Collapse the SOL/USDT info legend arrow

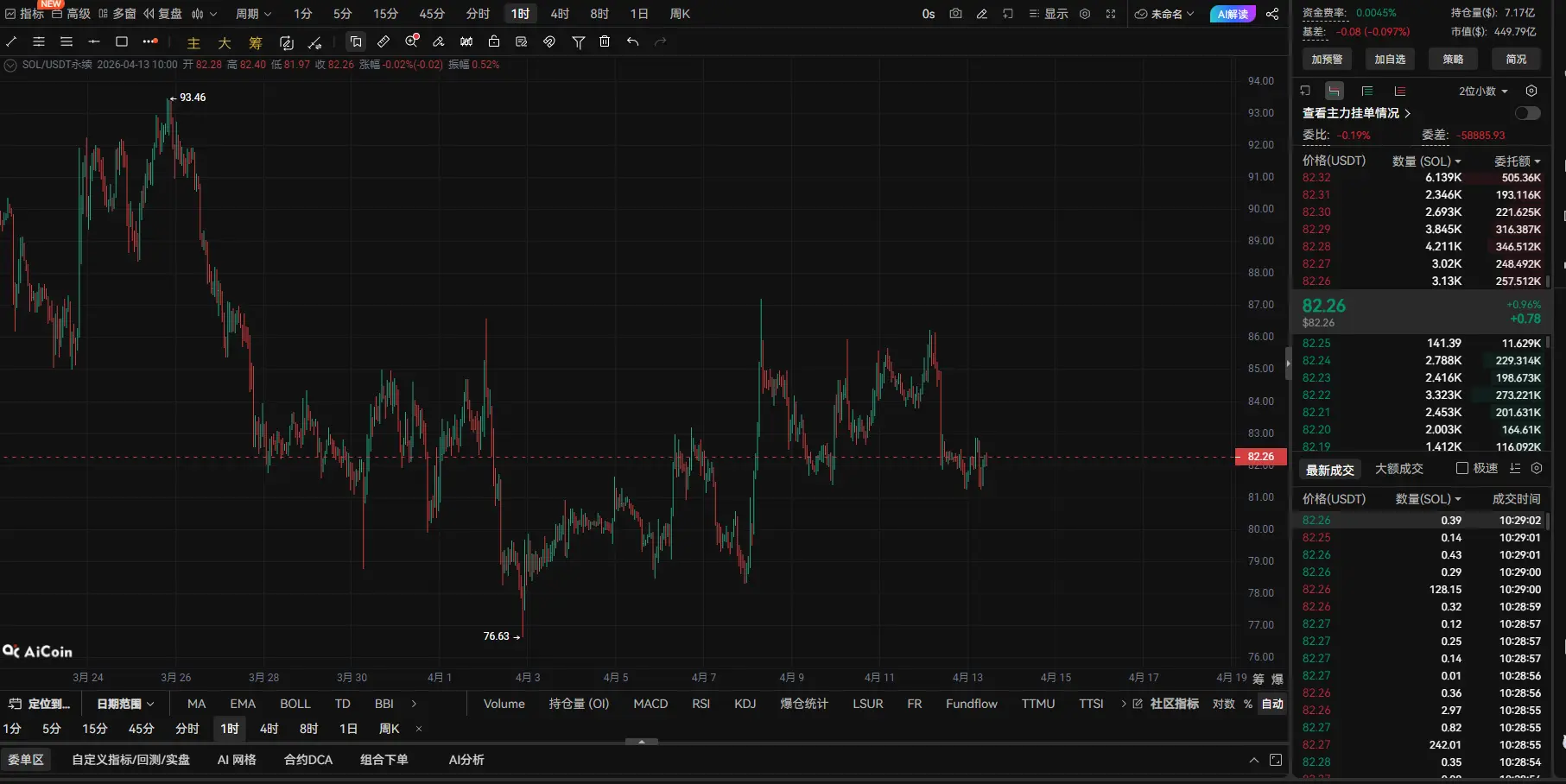click(x=10, y=65)
